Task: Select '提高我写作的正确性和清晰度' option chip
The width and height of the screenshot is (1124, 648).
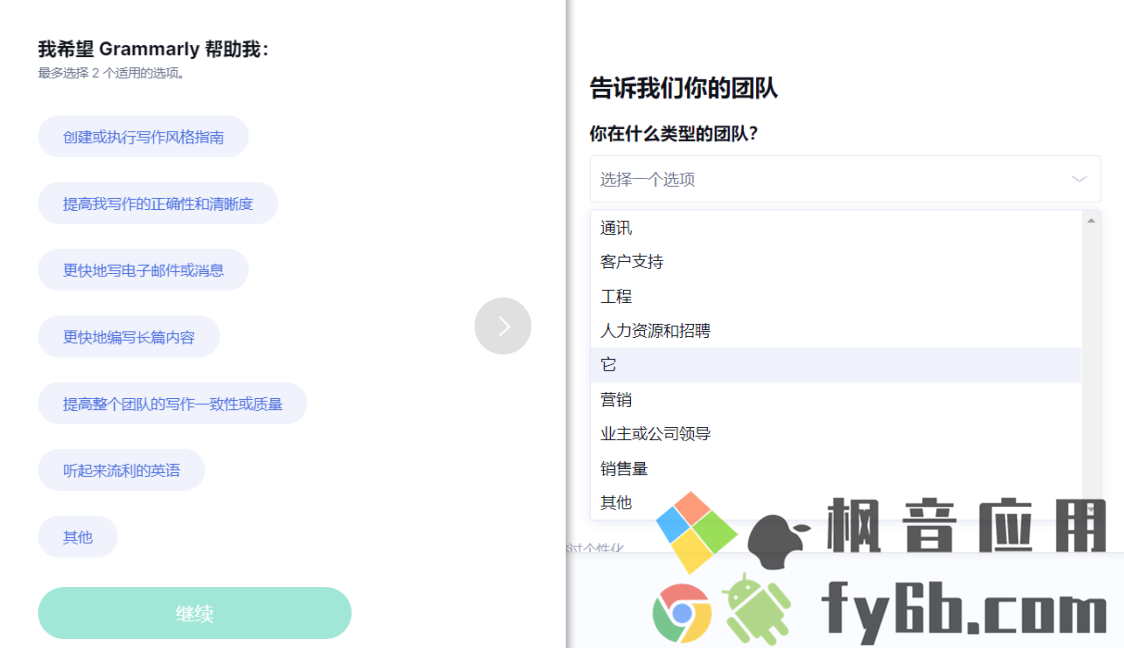Action: tap(158, 204)
